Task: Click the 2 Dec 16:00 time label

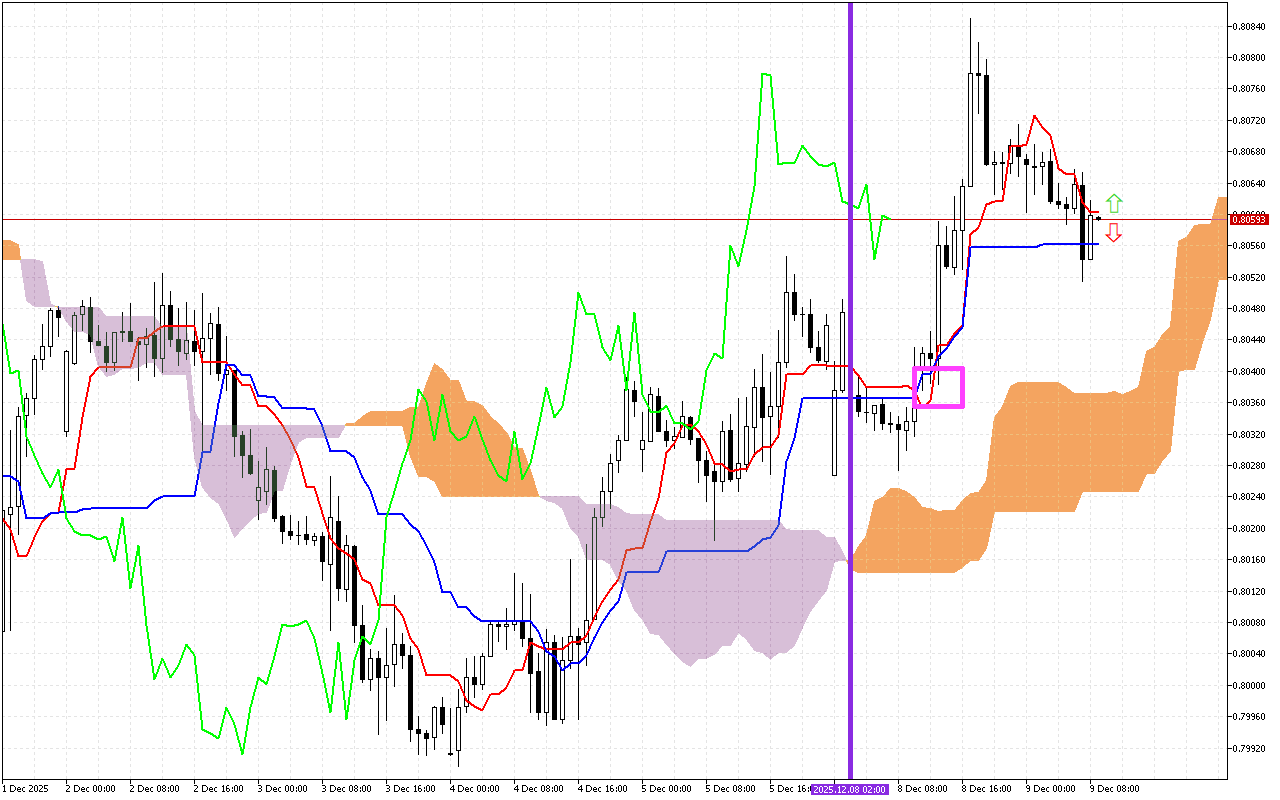Action: (218, 789)
